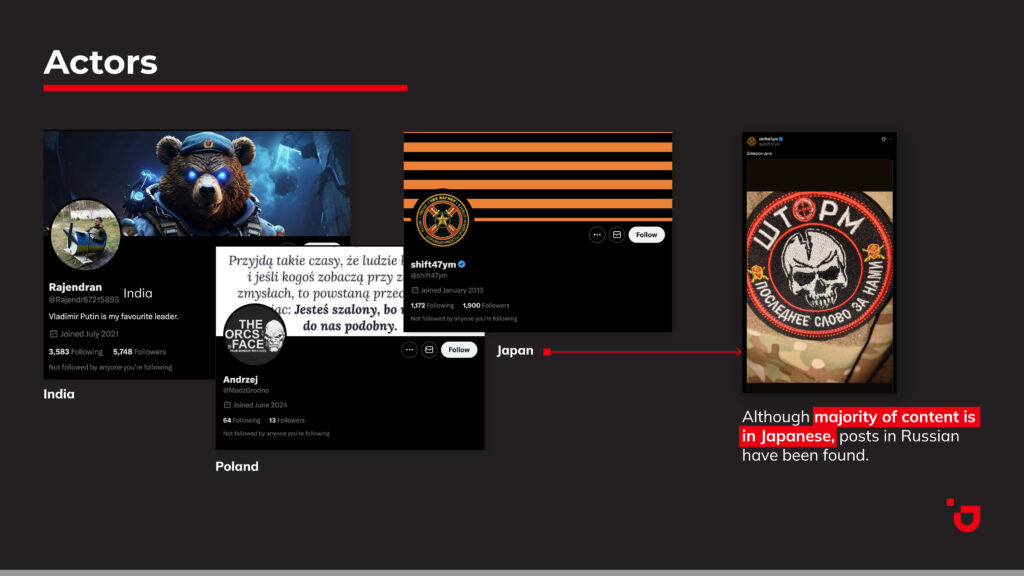1024x576 pixels.
Task: Open shift47ym's 1,900 Followers list
Action: (486, 305)
